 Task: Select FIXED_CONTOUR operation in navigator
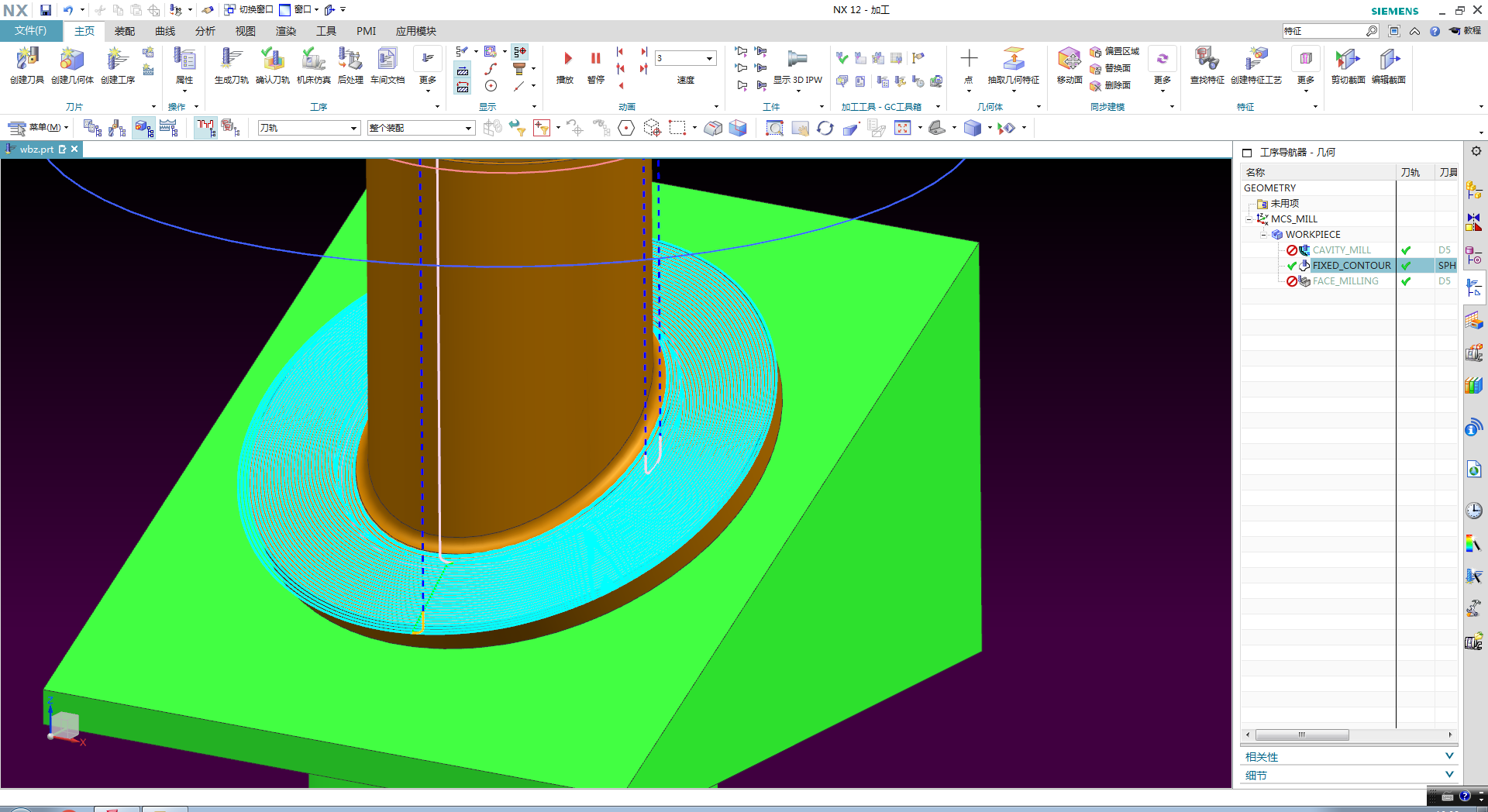[1352, 266]
